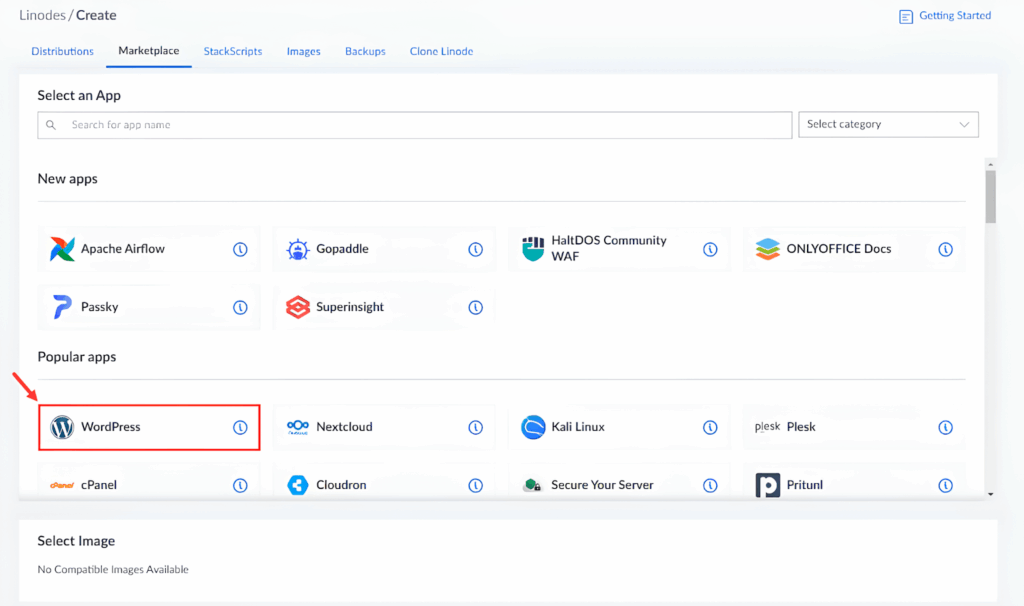
Task: Select the Marketplace tab
Action: click(149, 50)
